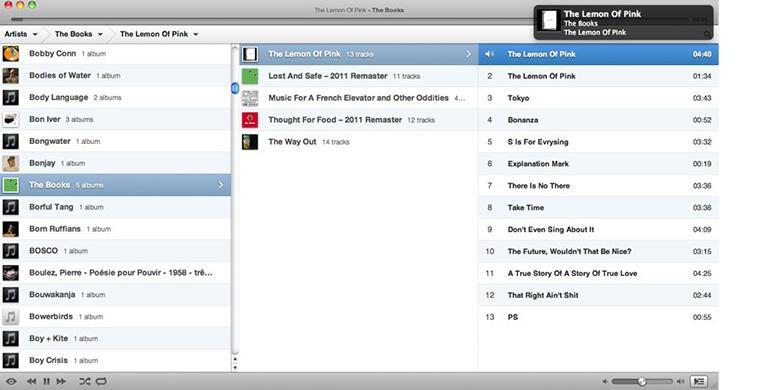
Task: Play track 3 Tokyo
Action: tap(598, 98)
